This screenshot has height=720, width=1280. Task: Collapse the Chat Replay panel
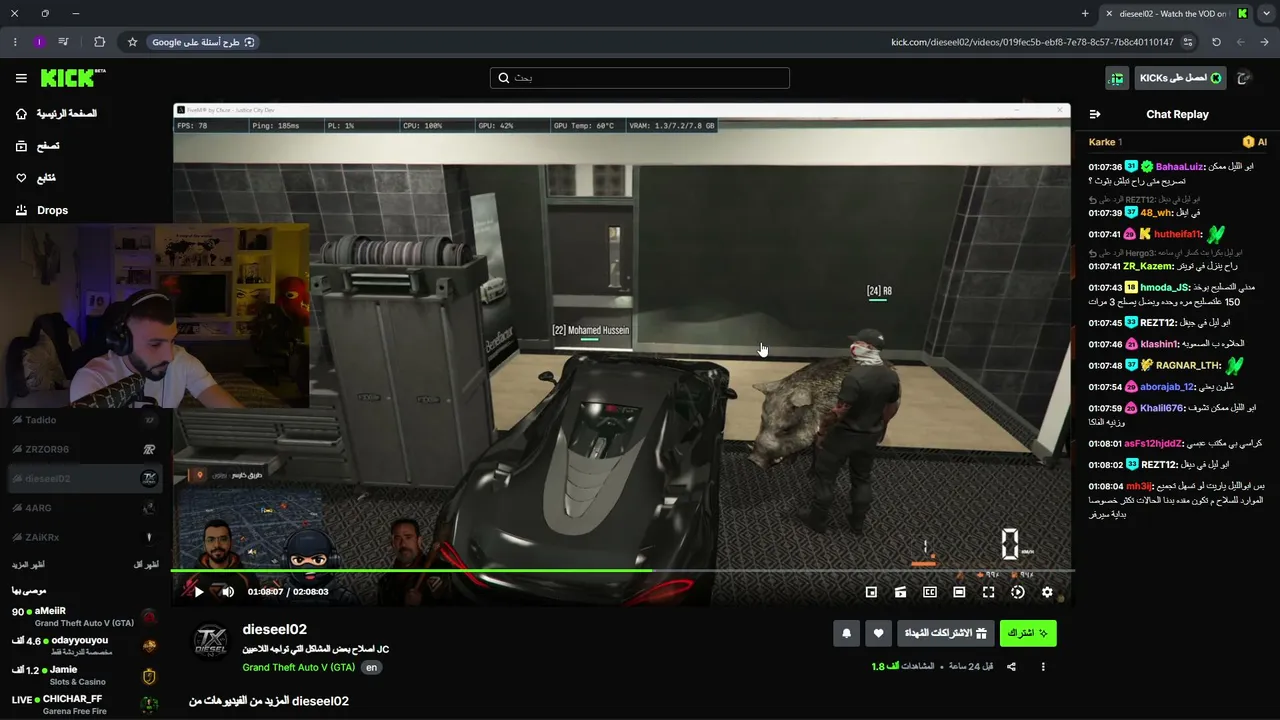tap(1095, 114)
